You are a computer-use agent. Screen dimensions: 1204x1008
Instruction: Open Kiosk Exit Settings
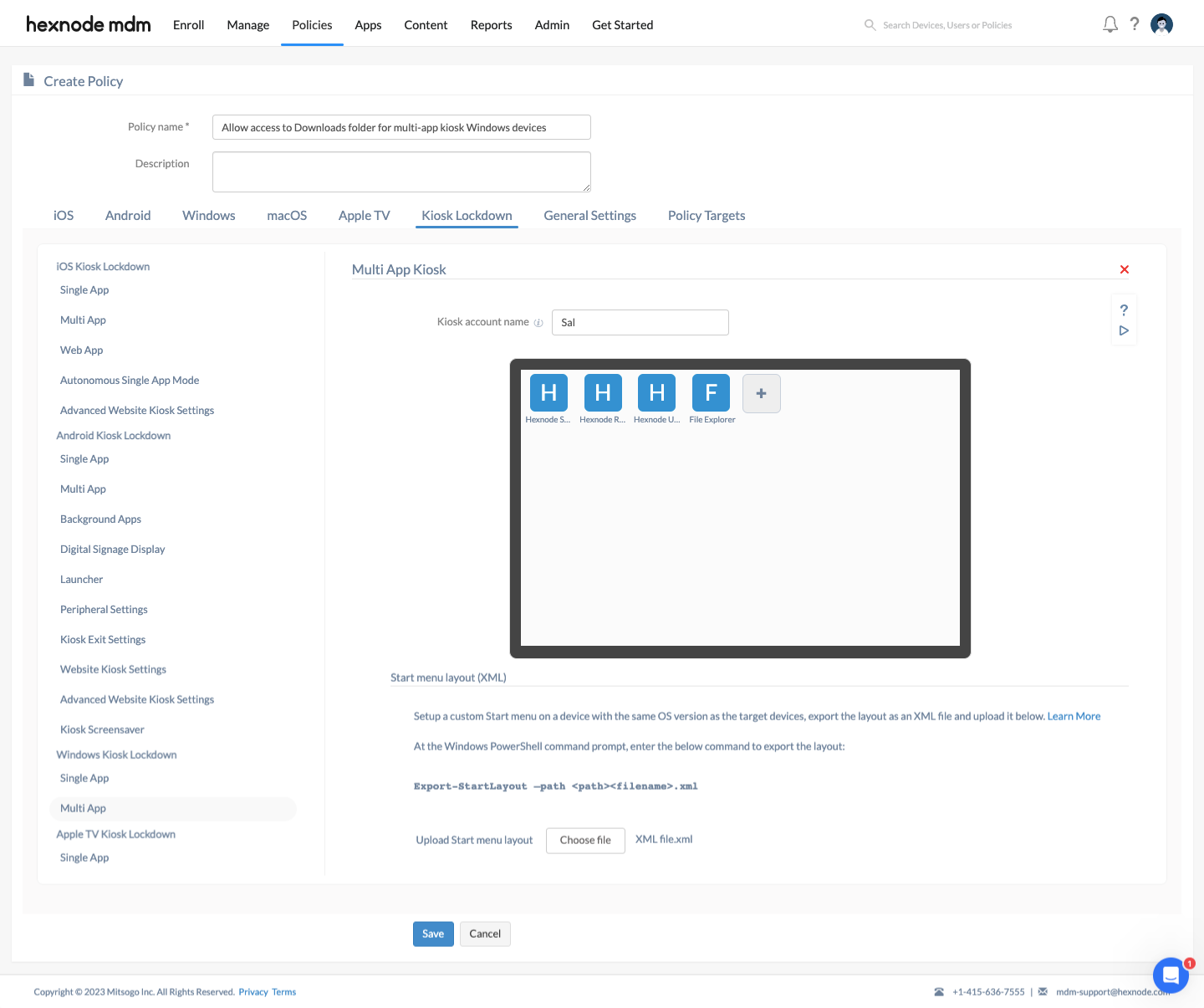[103, 639]
